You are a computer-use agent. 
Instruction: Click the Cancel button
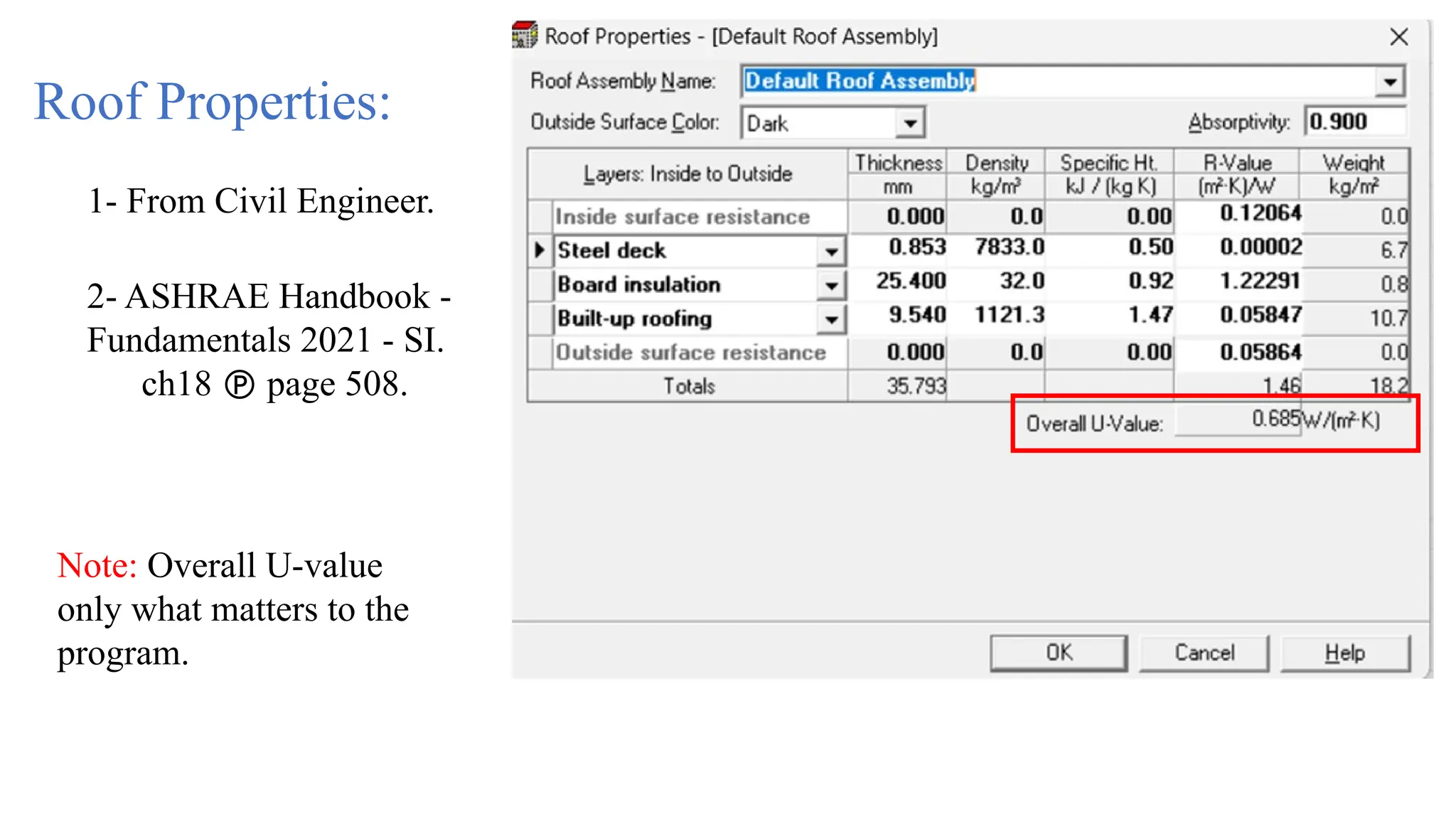tap(1204, 653)
